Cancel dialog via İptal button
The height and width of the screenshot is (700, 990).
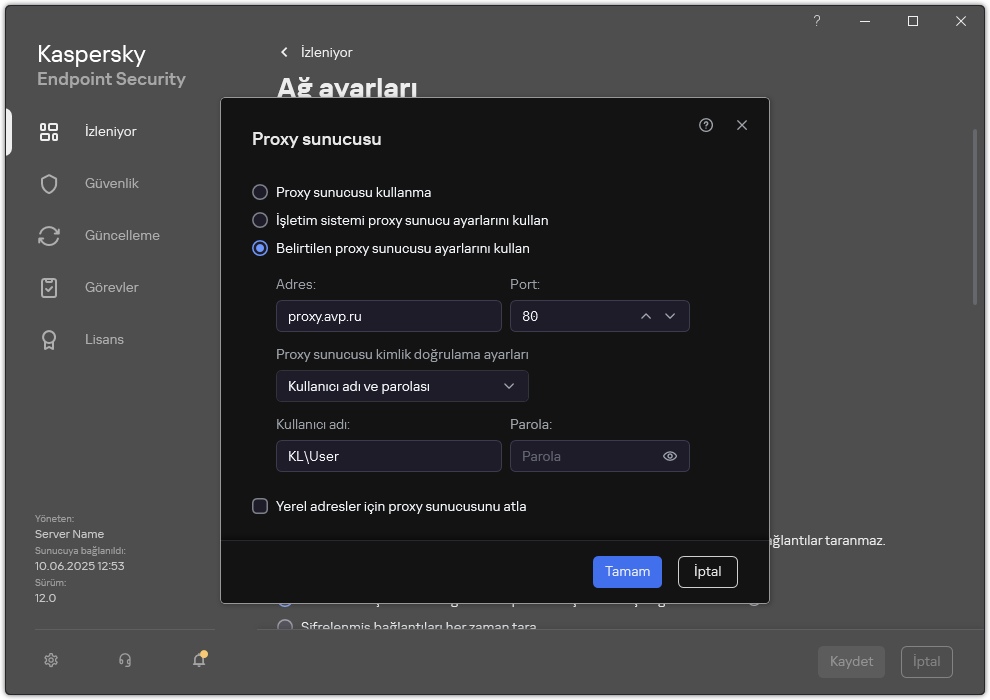click(707, 571)
